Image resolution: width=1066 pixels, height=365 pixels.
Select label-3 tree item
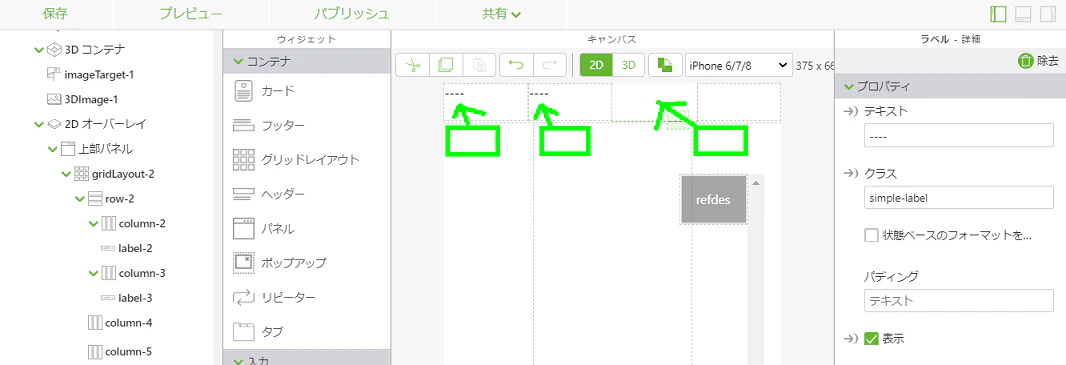pos(135,298)
